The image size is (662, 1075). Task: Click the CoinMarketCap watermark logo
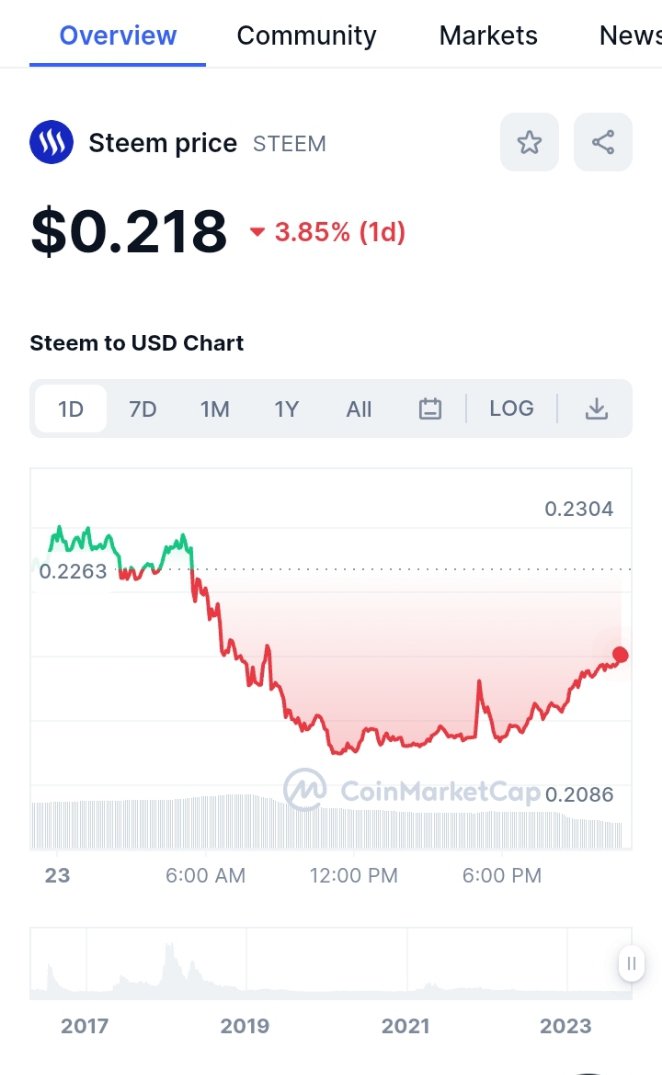click(412, 790)
